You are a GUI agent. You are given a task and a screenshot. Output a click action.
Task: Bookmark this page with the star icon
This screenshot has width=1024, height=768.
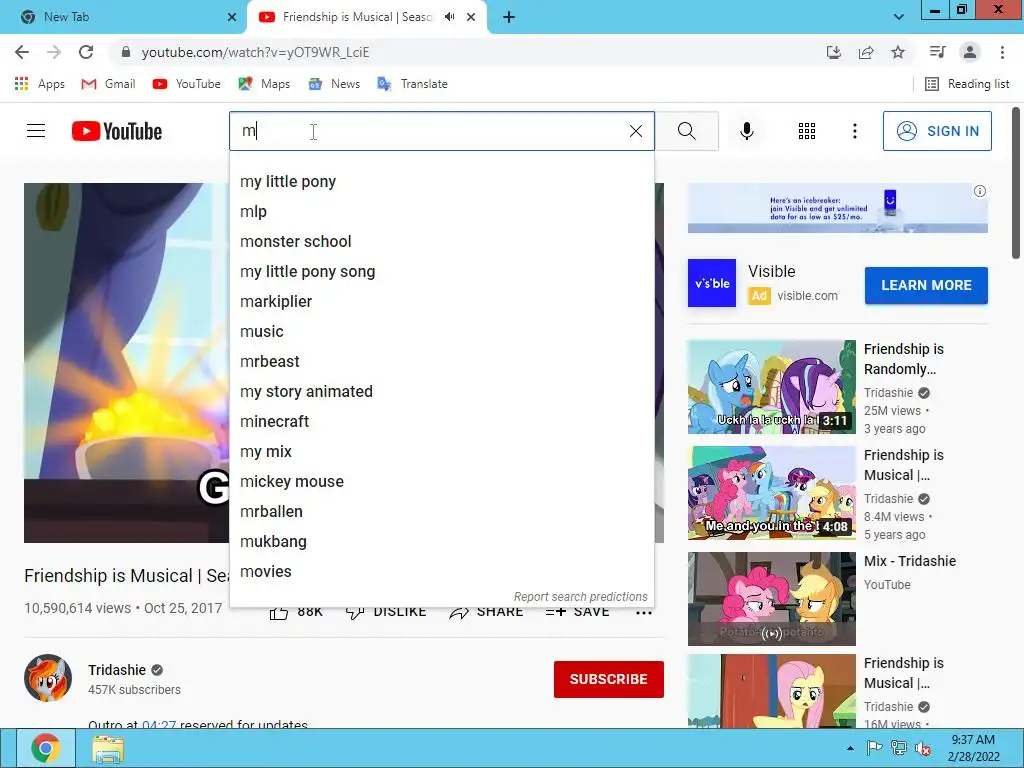(898, 52)
